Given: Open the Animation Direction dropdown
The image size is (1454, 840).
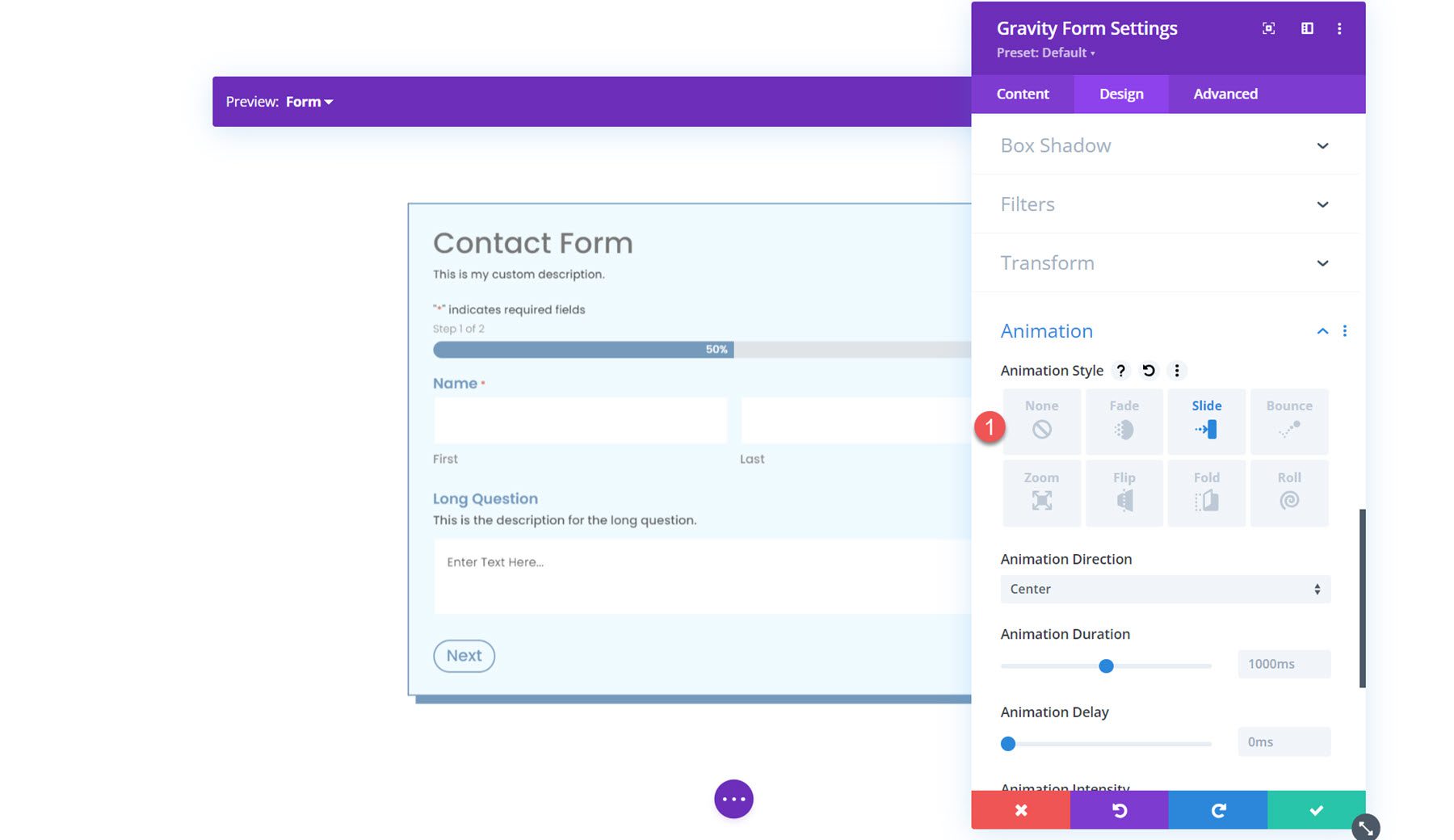Looking at the screenshot, I should pos(1164,589).
